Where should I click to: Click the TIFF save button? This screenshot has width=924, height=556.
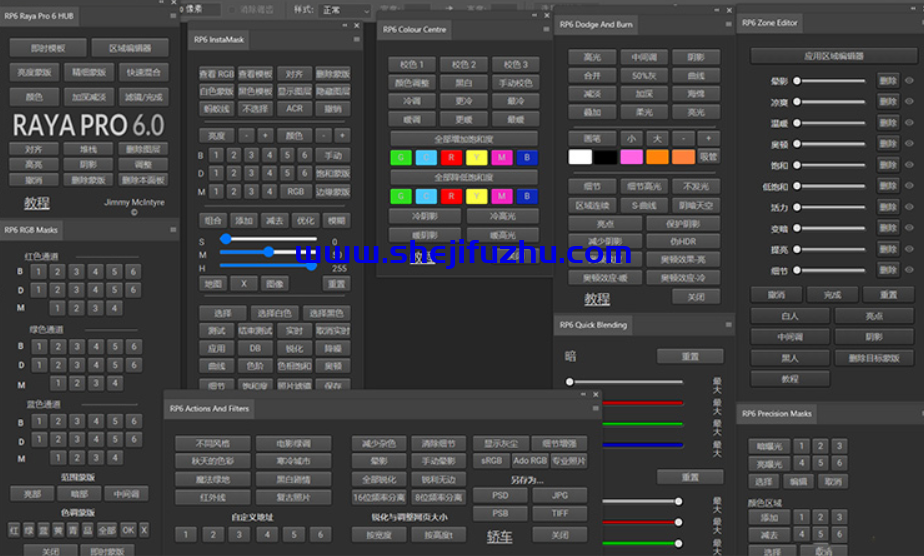click(x=560, y=514)
